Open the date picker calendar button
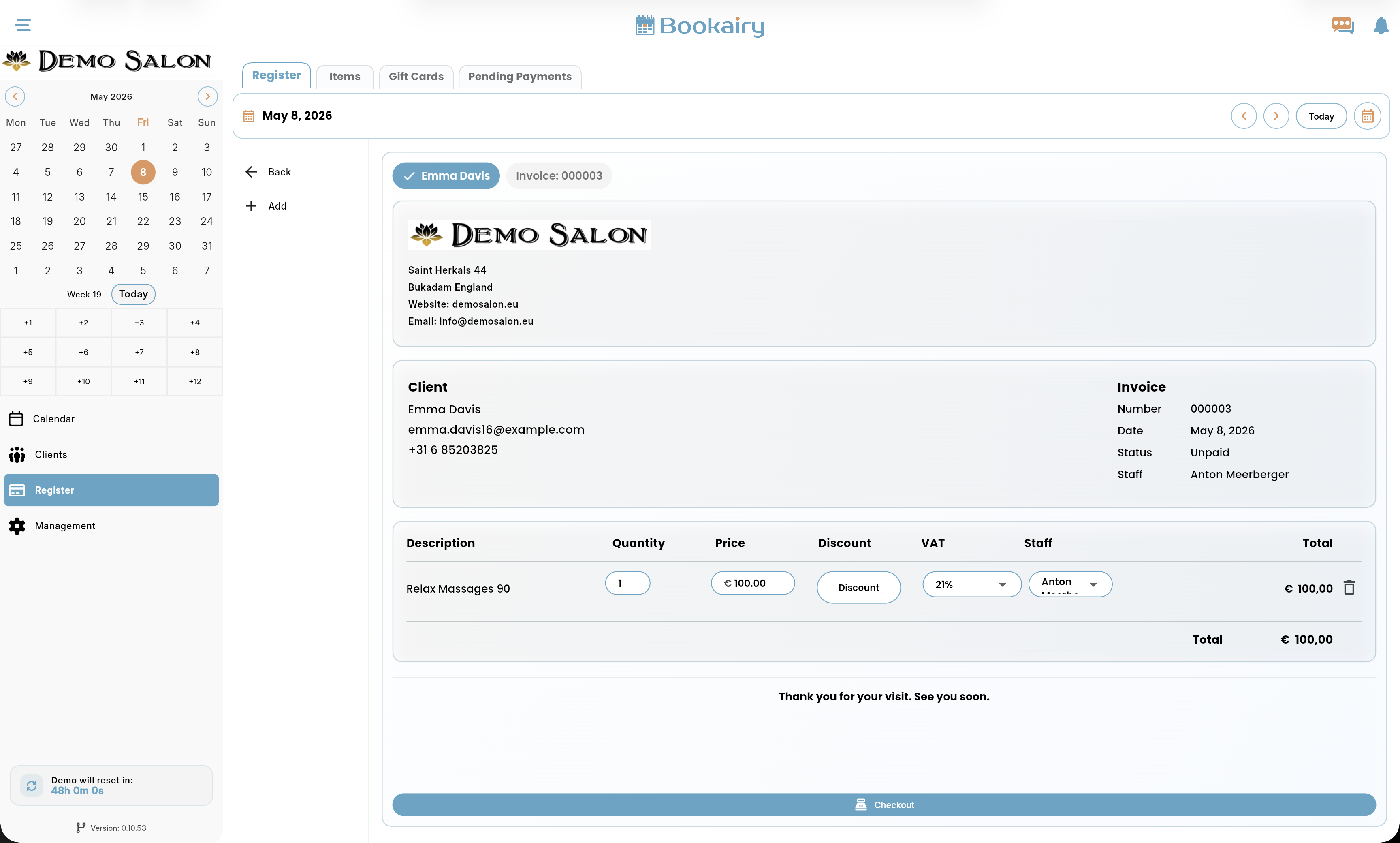 click(x=1367, y=116)
